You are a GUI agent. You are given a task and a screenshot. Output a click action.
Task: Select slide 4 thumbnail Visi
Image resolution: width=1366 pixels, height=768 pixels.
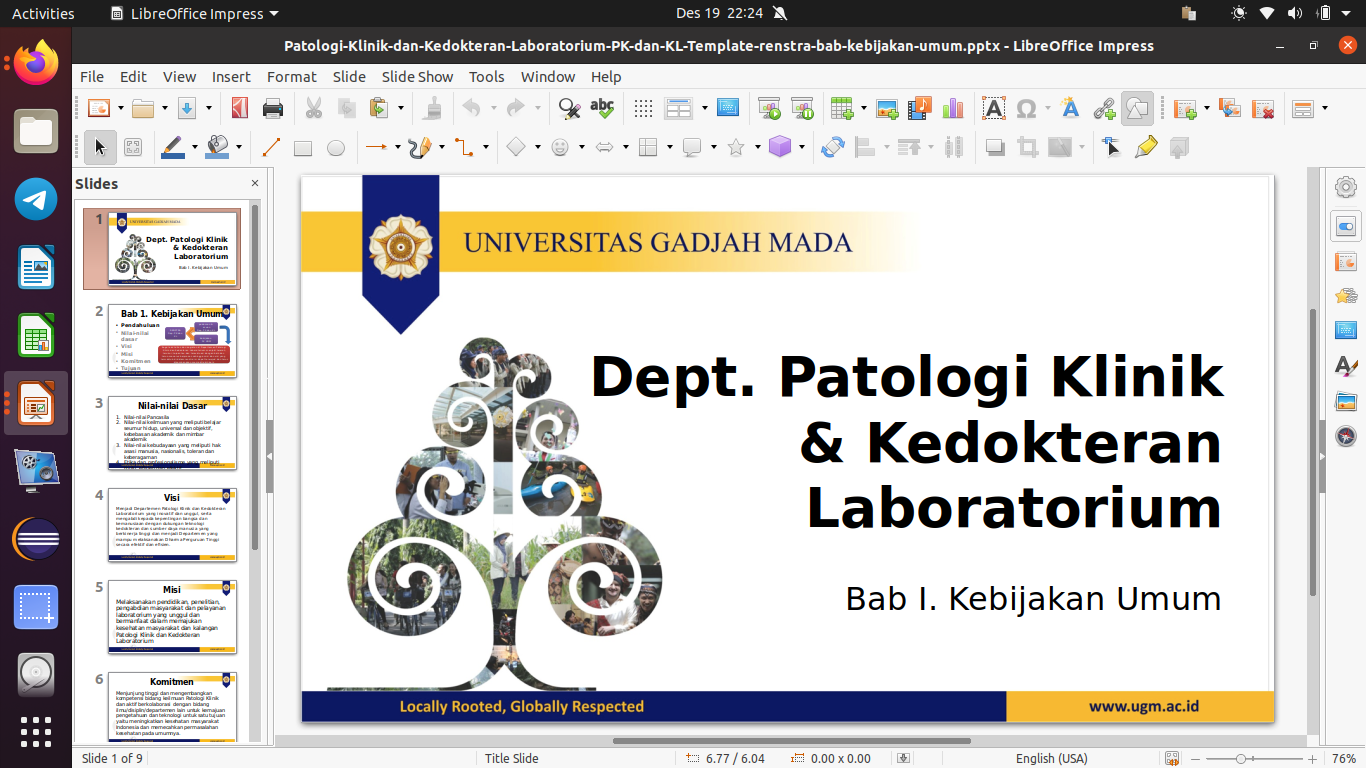coord(172,524)
